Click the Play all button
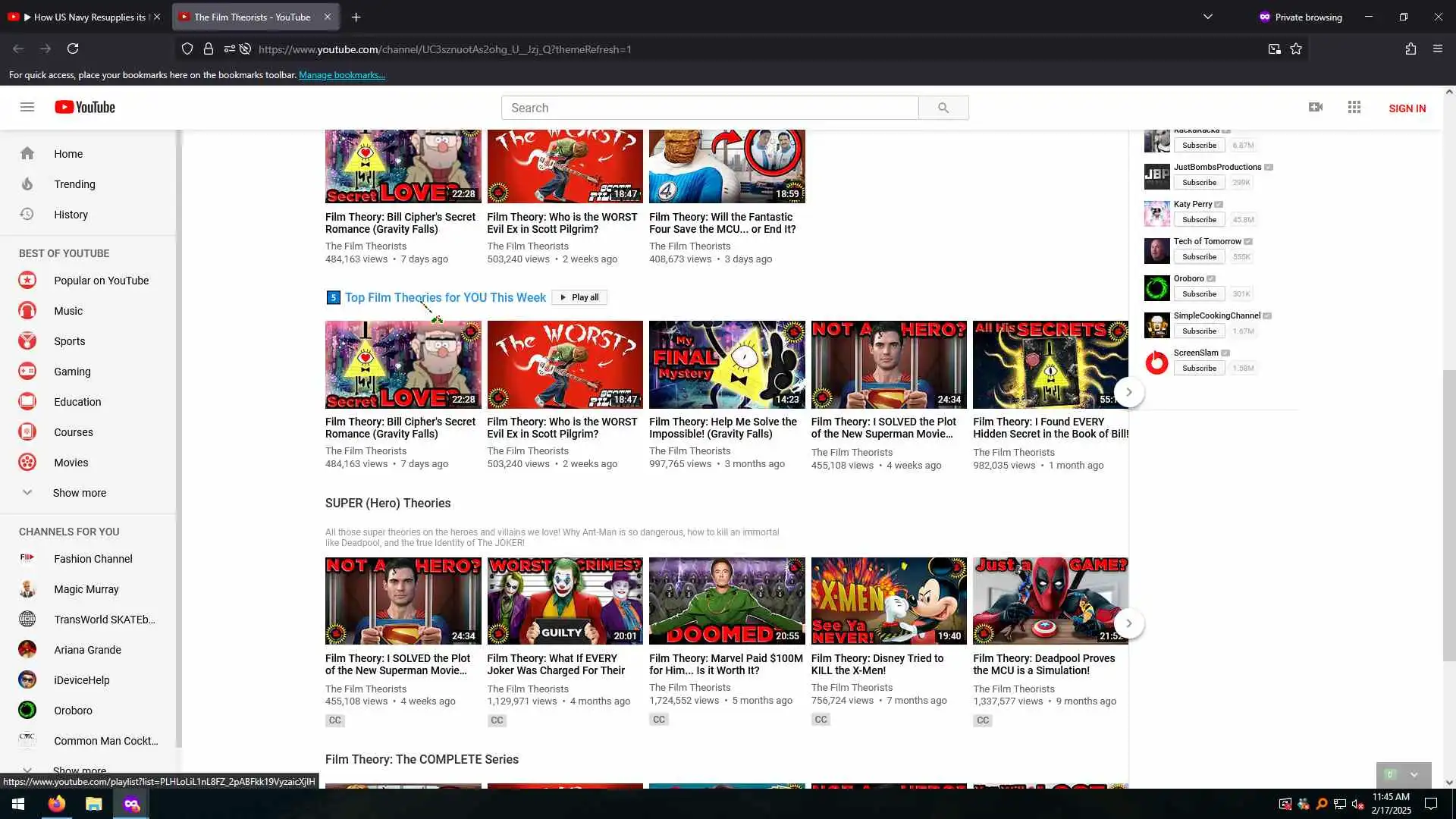 tap(579, 297)
